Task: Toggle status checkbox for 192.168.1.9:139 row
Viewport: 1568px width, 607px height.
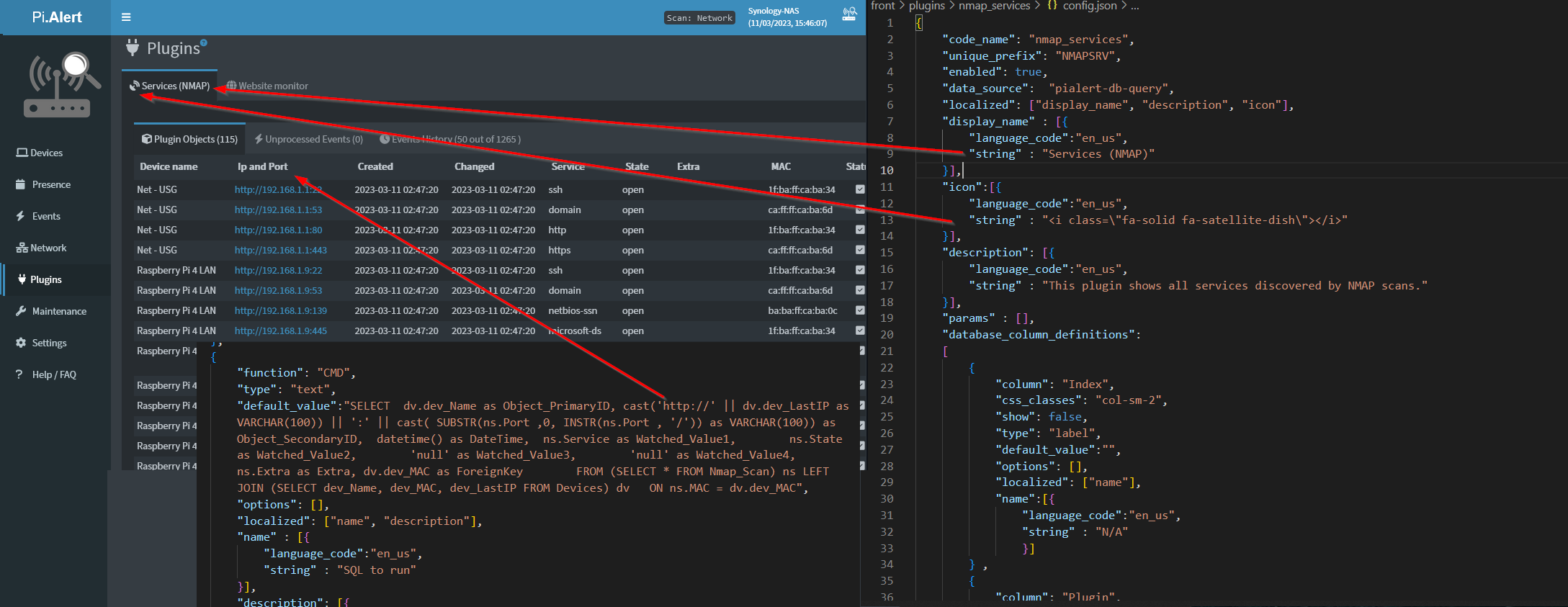Action: click(859, 310)
